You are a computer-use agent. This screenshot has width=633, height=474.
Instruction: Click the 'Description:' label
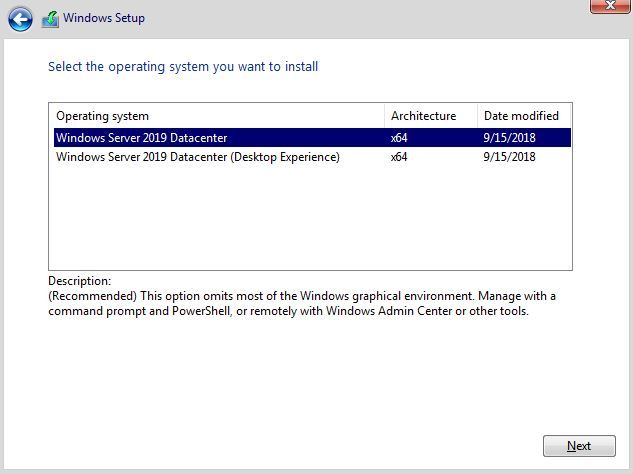[x=80, y=281]
